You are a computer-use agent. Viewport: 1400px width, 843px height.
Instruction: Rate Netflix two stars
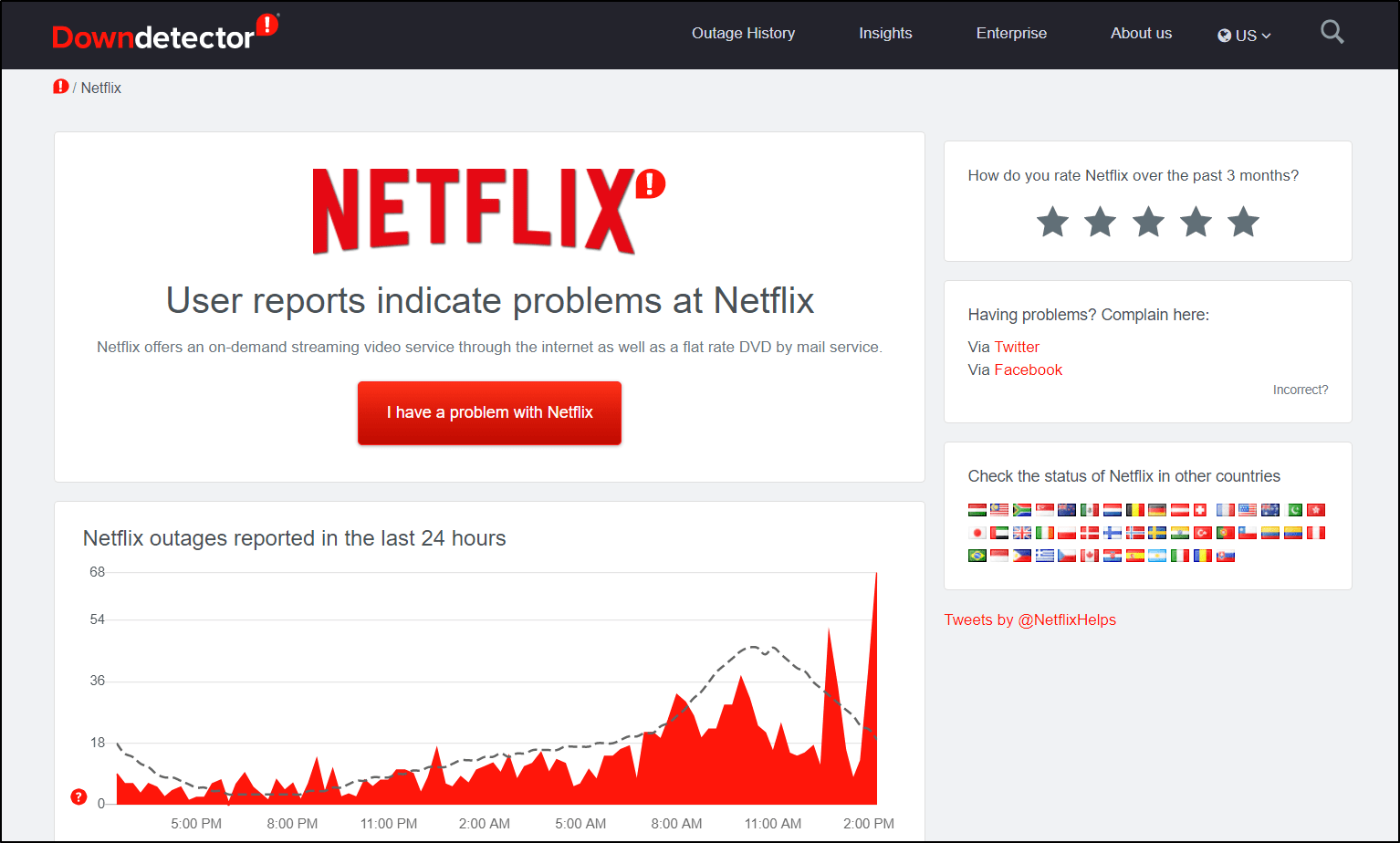[1100, 222]
